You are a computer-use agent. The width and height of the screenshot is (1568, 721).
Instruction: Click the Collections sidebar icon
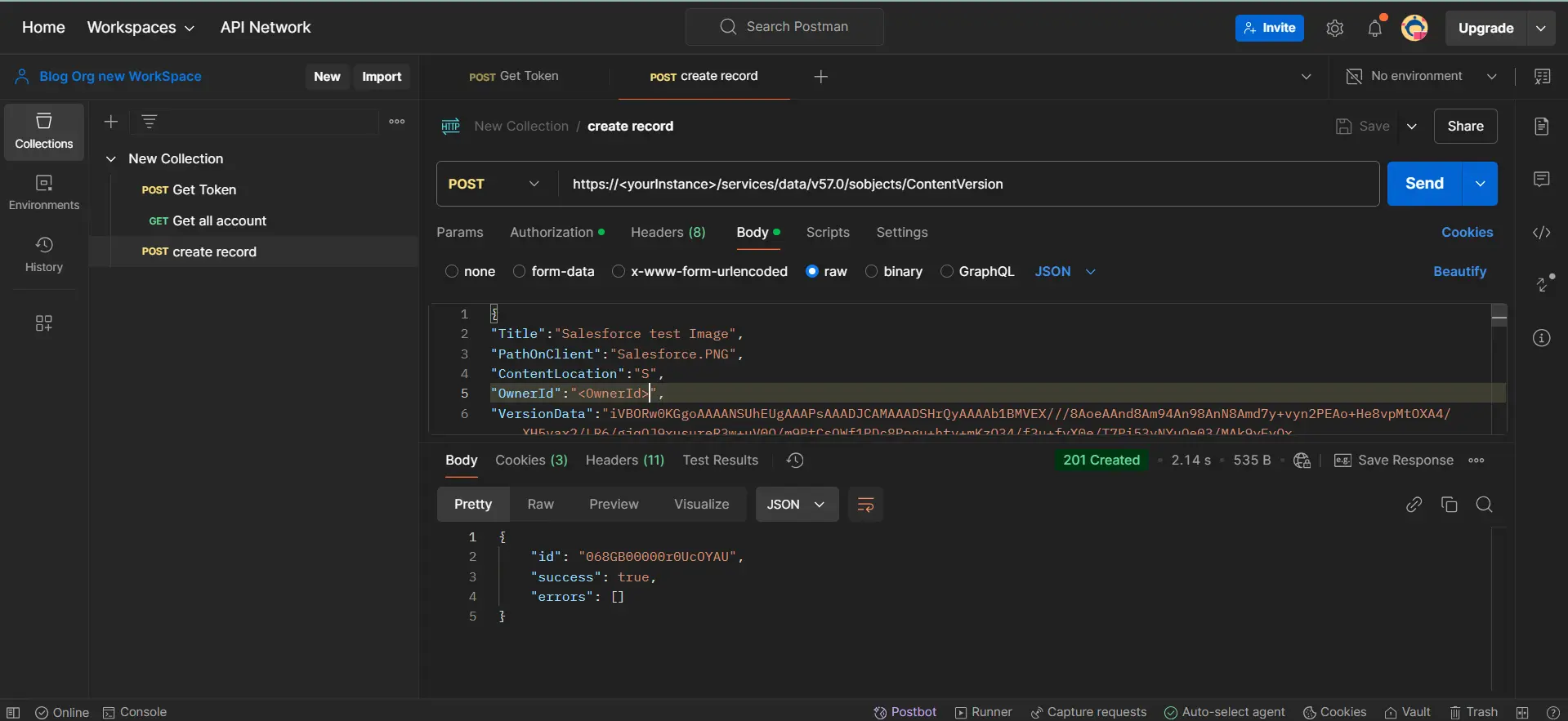tap(44, 131)
